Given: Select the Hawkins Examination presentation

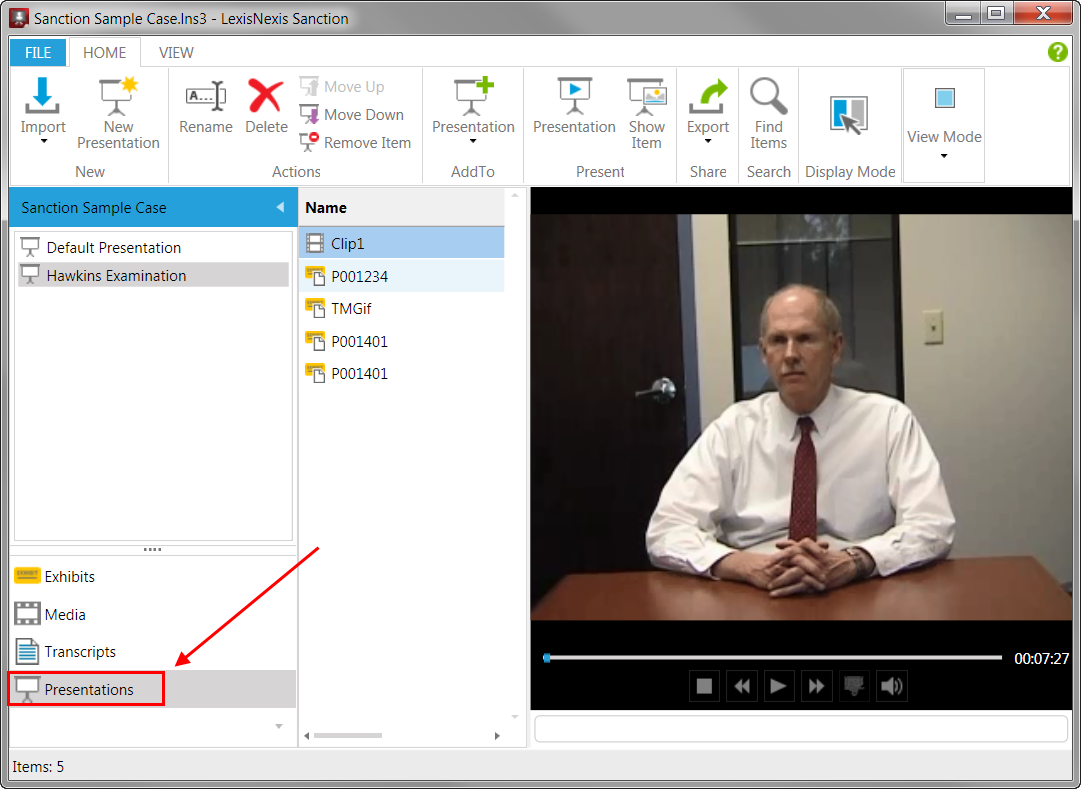Looking at the screenshot, I should pos(153,275).
